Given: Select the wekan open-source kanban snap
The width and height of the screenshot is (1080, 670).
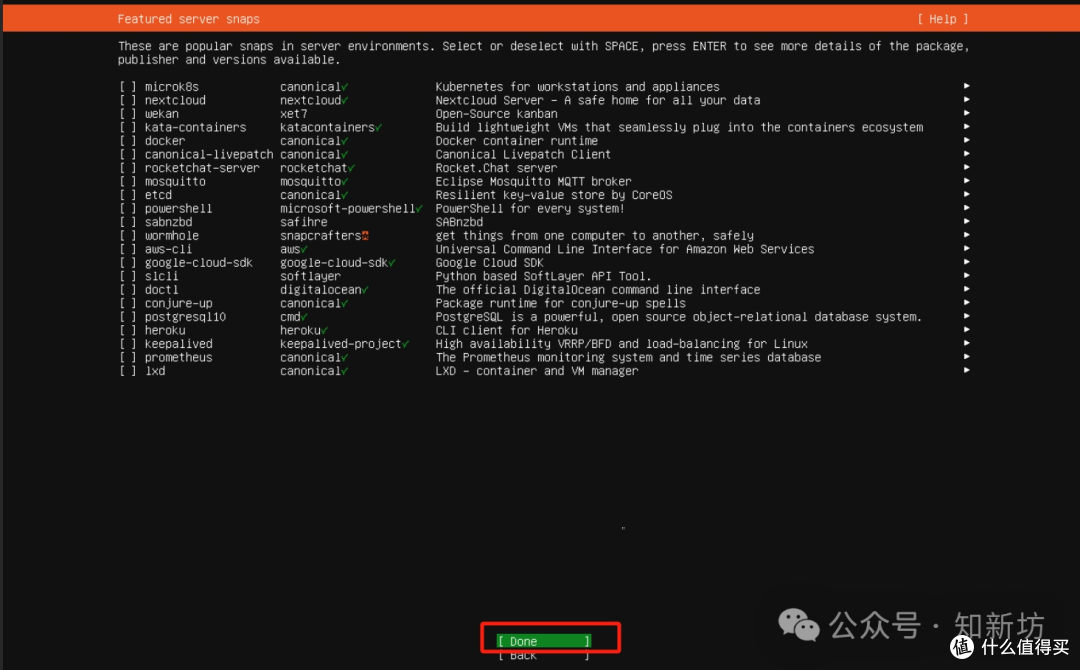Looking at the screenshot, I should tap(127, 113).
